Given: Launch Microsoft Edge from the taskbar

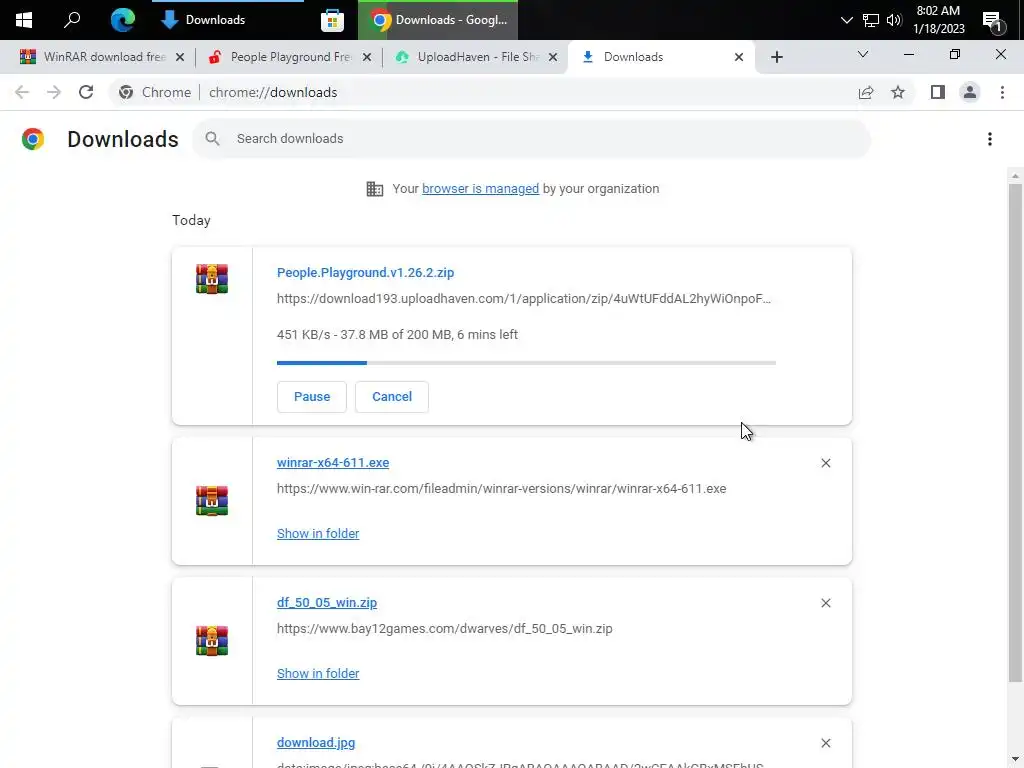Looking at the screenshot, I should point(122,20).
